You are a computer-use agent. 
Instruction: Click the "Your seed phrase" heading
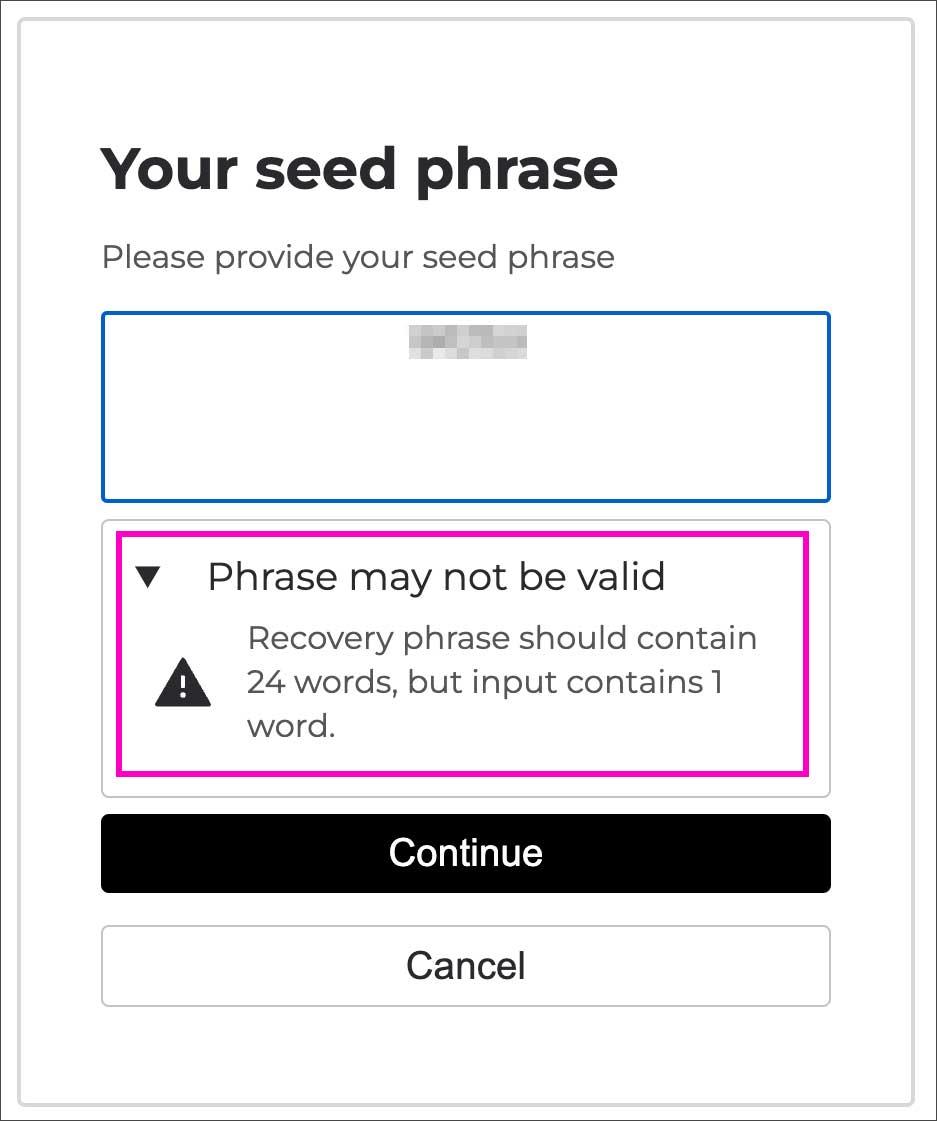[x=359, y=168]
